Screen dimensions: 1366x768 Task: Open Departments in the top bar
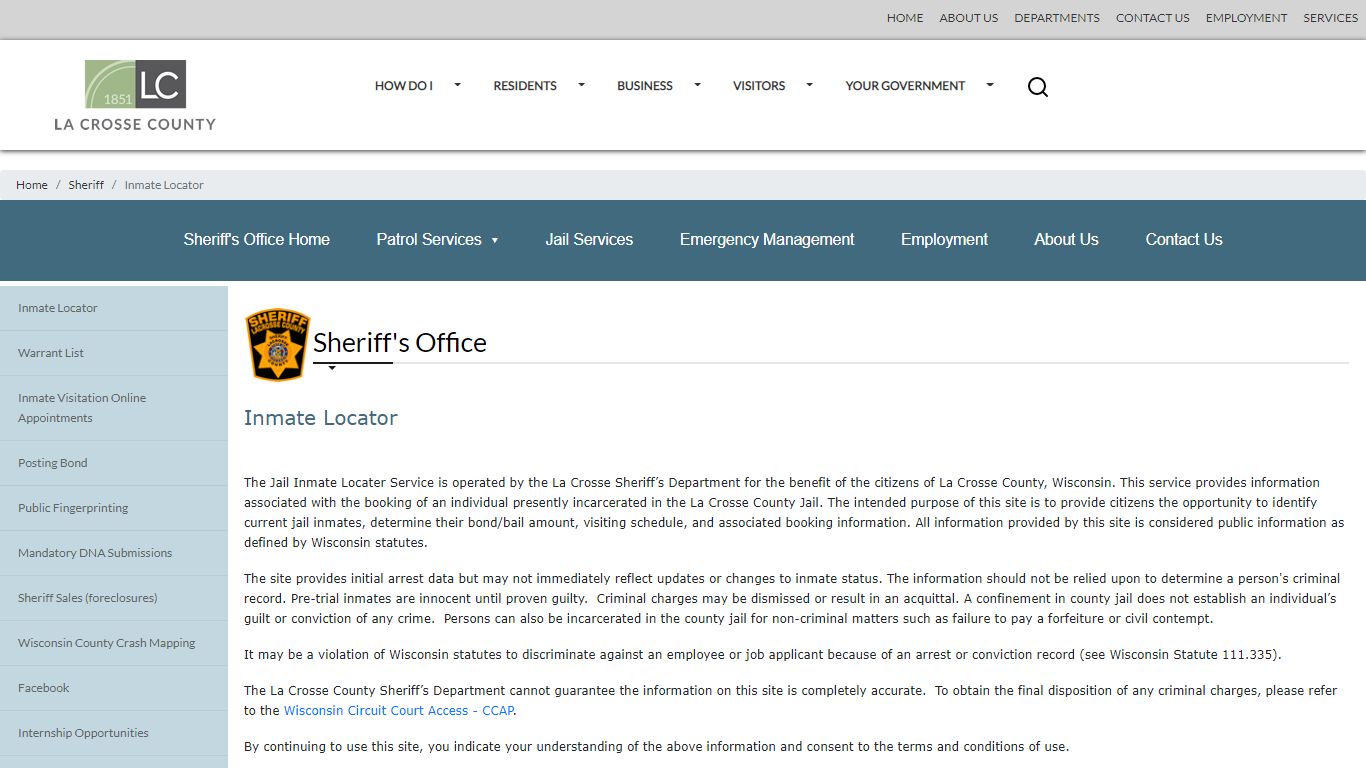[1057, 18]
